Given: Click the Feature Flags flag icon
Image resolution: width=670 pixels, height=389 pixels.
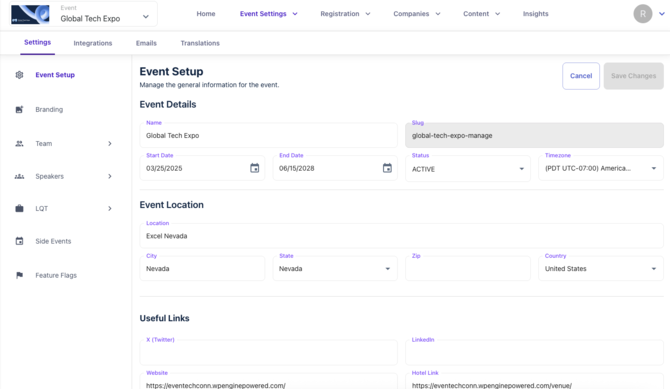Looking at the screenshot, I should (x=19, y=275).
